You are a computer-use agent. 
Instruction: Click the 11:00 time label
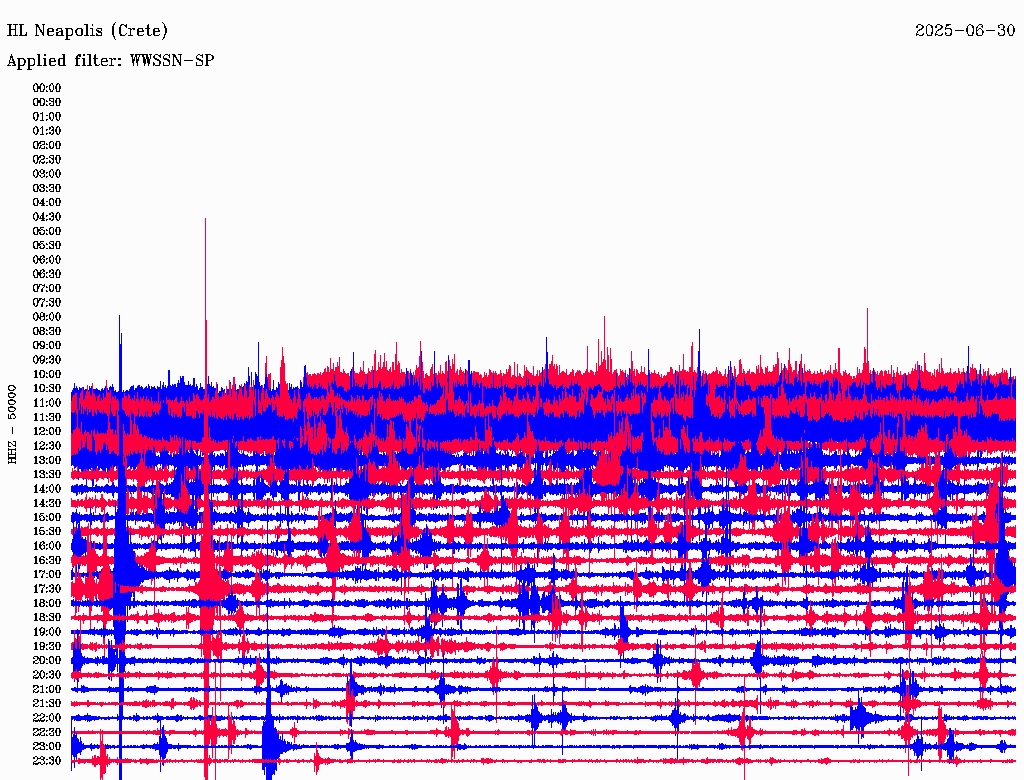(x=47, y=403)
